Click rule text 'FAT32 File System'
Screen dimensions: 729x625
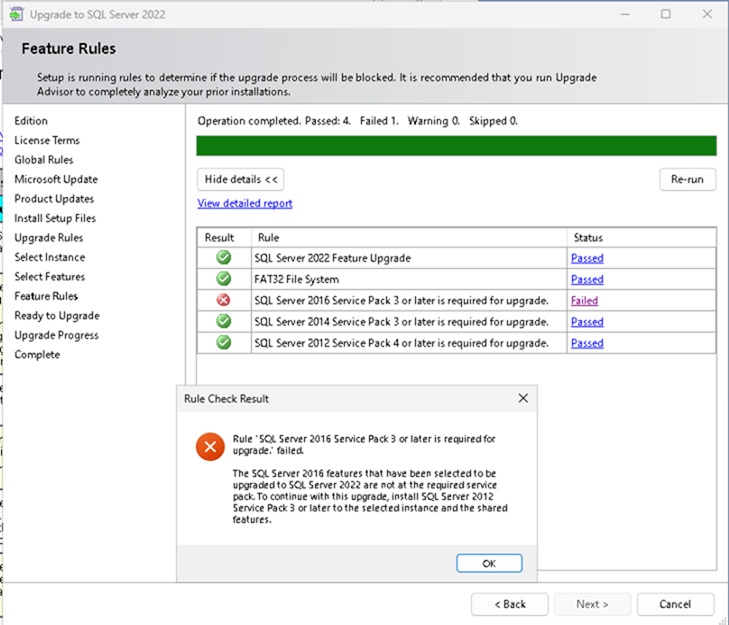point(297,279)
